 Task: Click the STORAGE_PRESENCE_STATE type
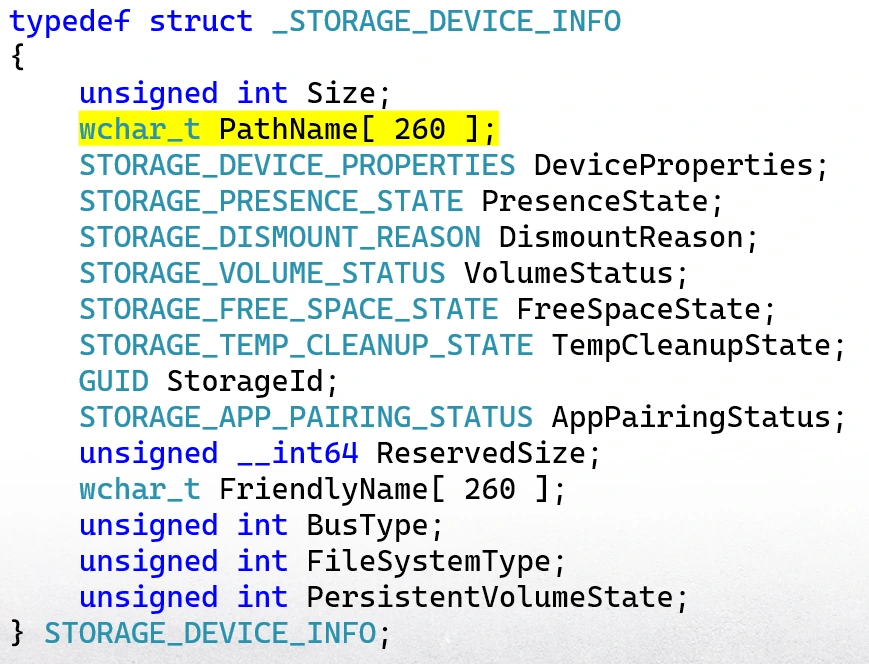click(271, 201)
